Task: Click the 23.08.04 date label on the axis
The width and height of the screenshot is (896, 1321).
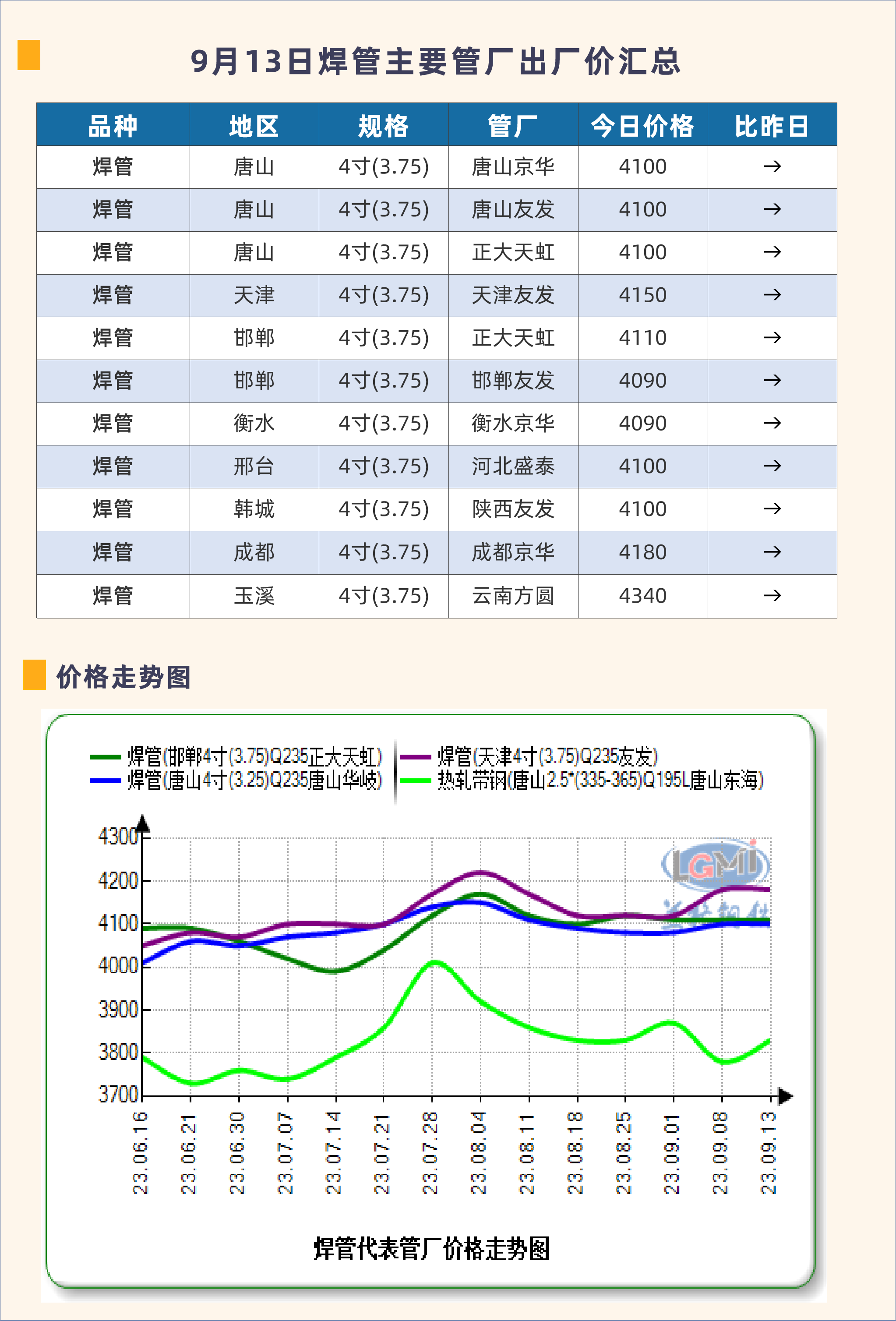Action: click(479, 1153)
